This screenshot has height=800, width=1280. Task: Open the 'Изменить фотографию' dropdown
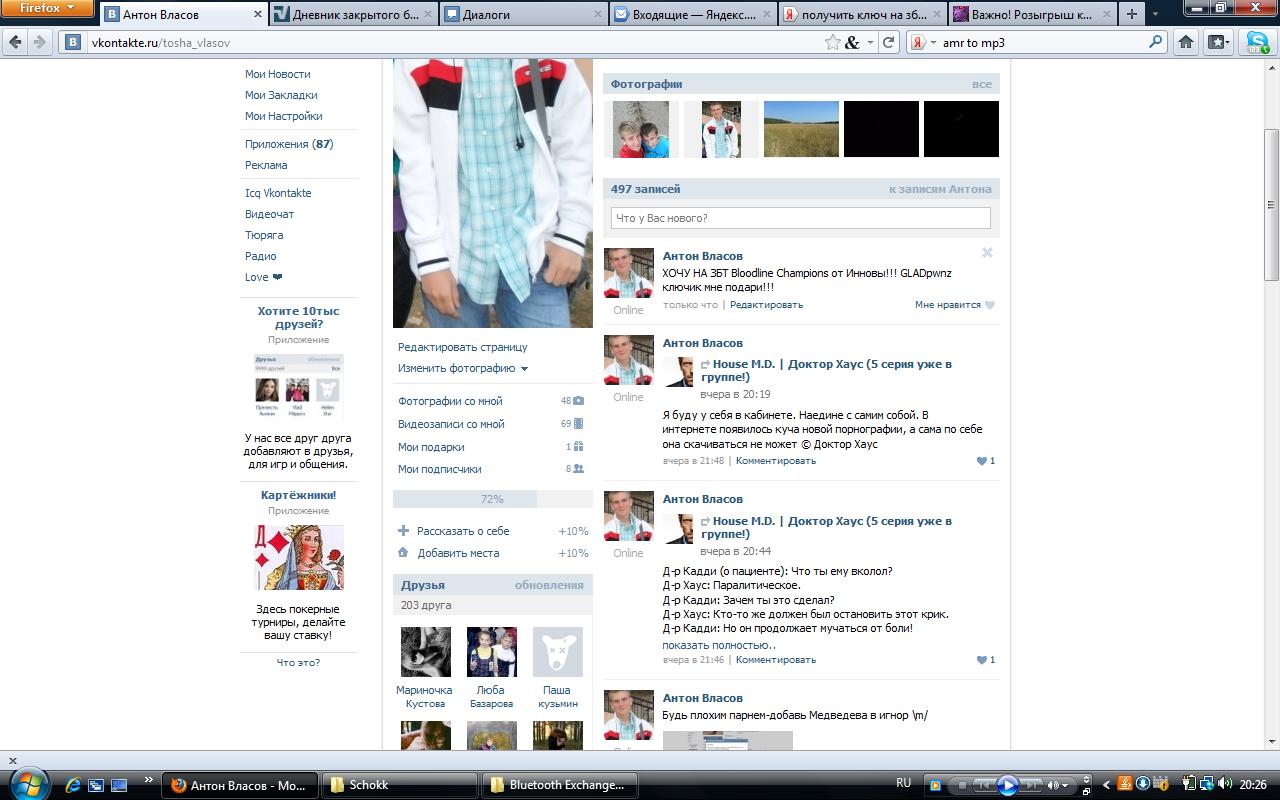463,368
